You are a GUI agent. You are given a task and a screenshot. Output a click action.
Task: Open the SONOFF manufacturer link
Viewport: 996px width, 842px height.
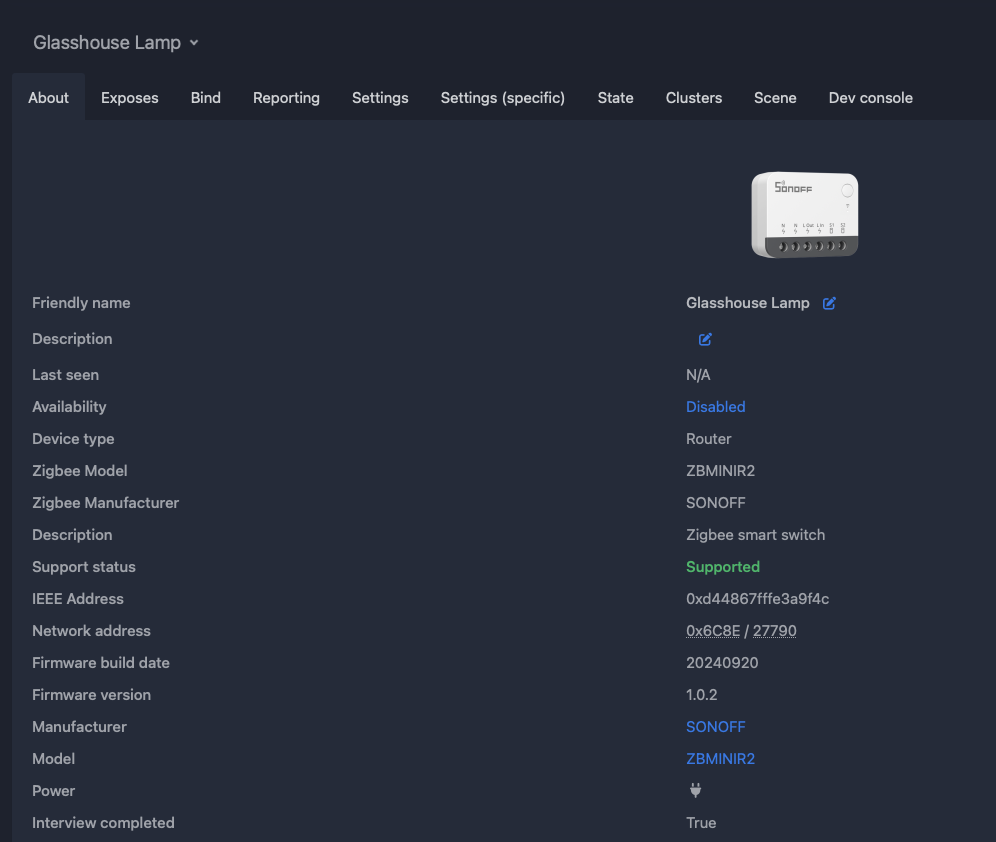point(715,727)
